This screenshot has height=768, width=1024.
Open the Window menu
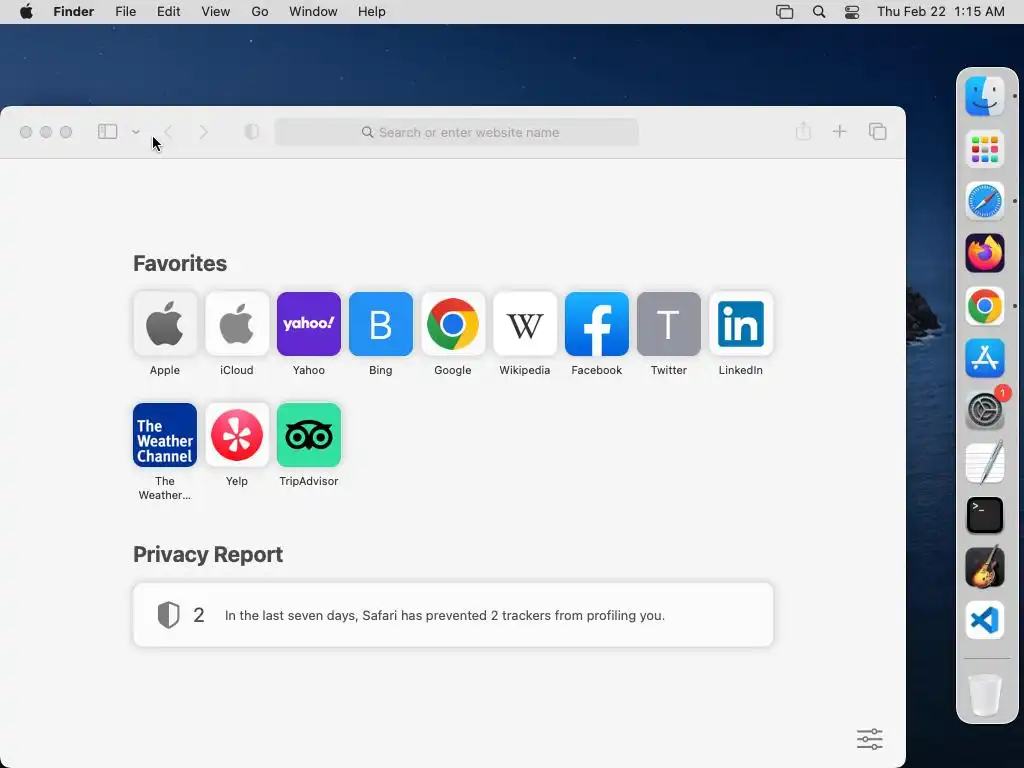click(313, 12)
